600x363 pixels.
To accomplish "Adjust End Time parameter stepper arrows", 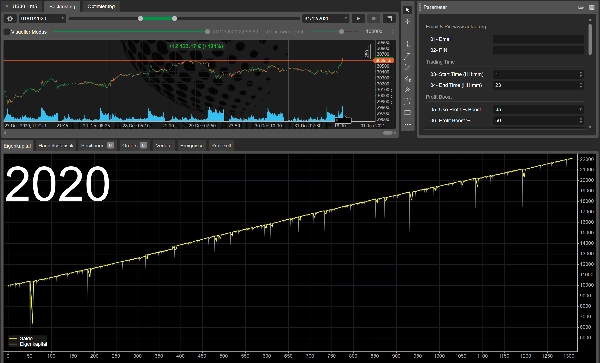I will click(x=580, y=85).
